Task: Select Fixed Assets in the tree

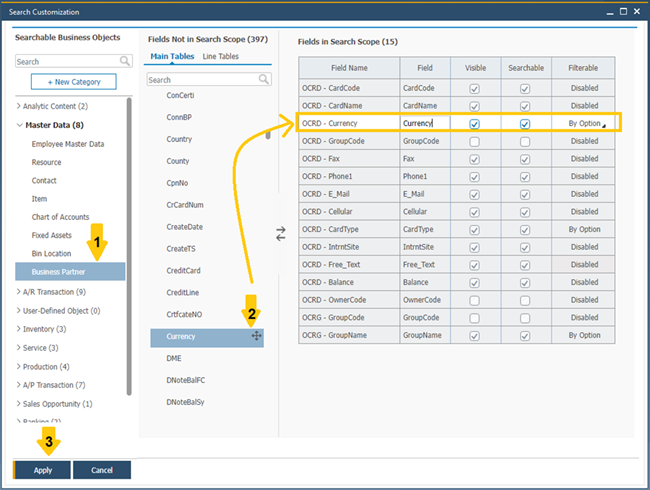Action: coord(51,235)
